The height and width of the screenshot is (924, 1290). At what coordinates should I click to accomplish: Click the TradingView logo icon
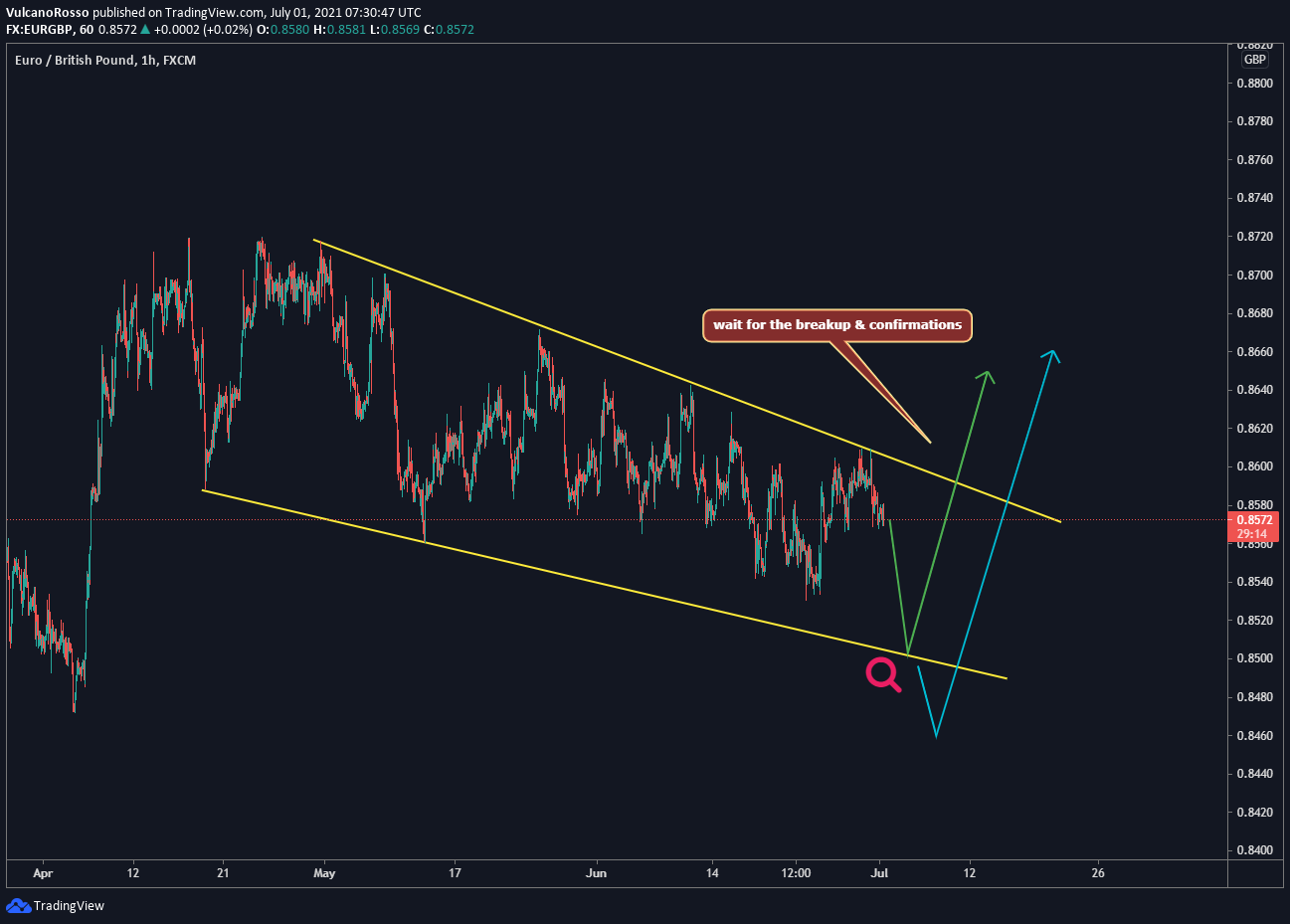[18, 905]
